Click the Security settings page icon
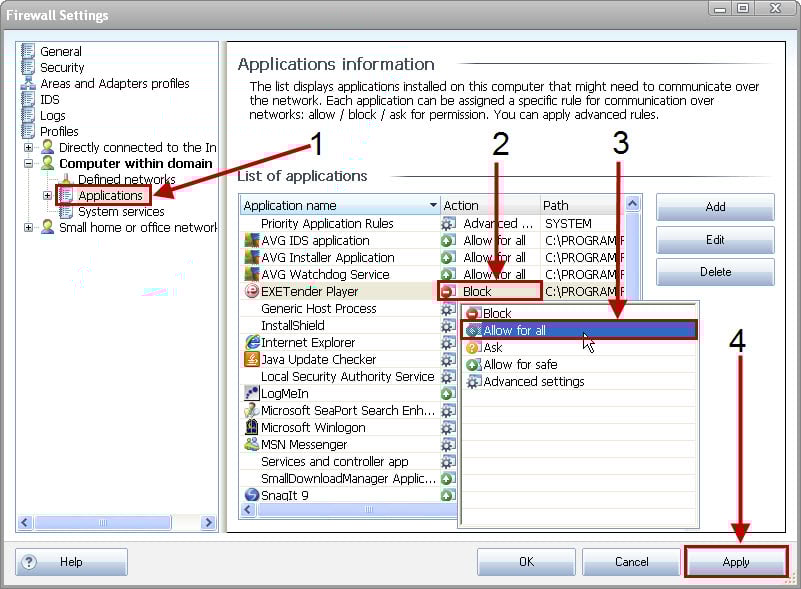Screen dimensions: 801x589 tap(28, 67)
